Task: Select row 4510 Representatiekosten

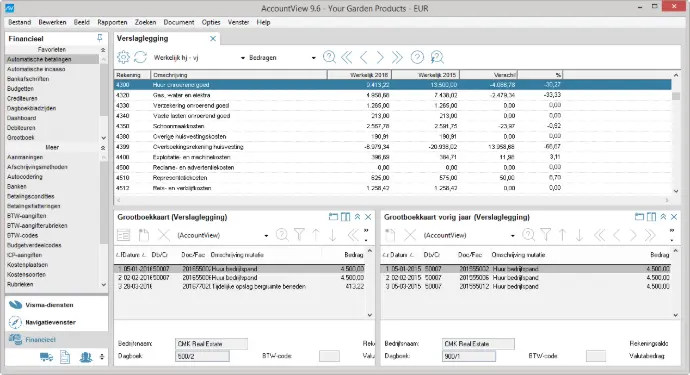Action: pyautogui.click(x=393, y=178)
